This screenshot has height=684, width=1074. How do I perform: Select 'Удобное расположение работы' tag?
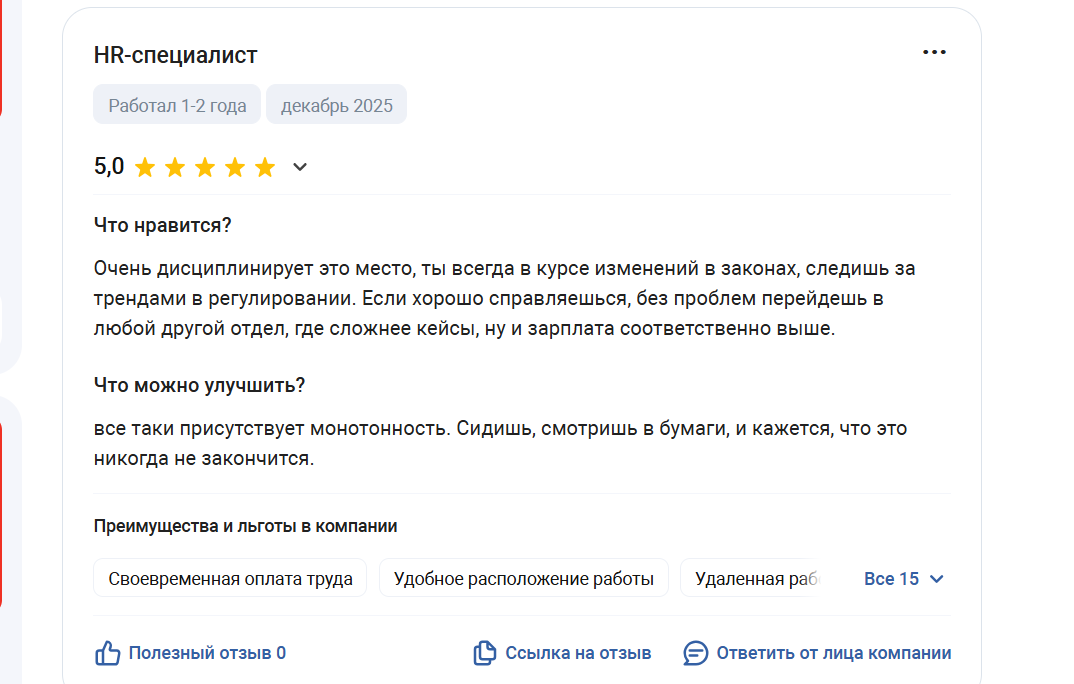coord(523,578)
